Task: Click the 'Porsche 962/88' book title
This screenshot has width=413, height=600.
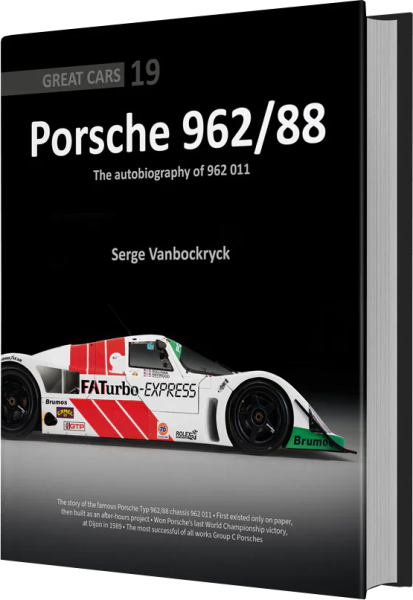Action: coord(178,129)
